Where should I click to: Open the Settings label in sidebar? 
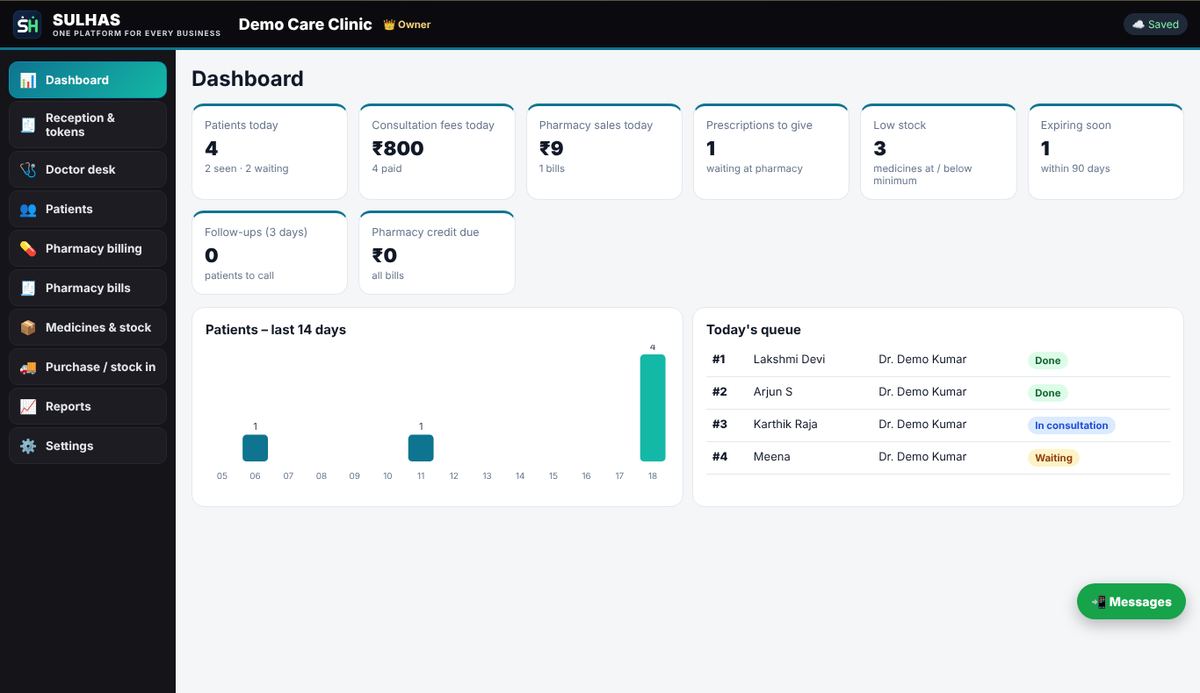coord(69,446)
